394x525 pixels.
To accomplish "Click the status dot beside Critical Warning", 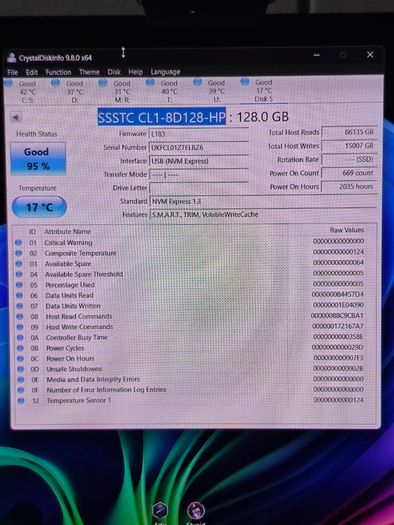I will click(19, 242).
